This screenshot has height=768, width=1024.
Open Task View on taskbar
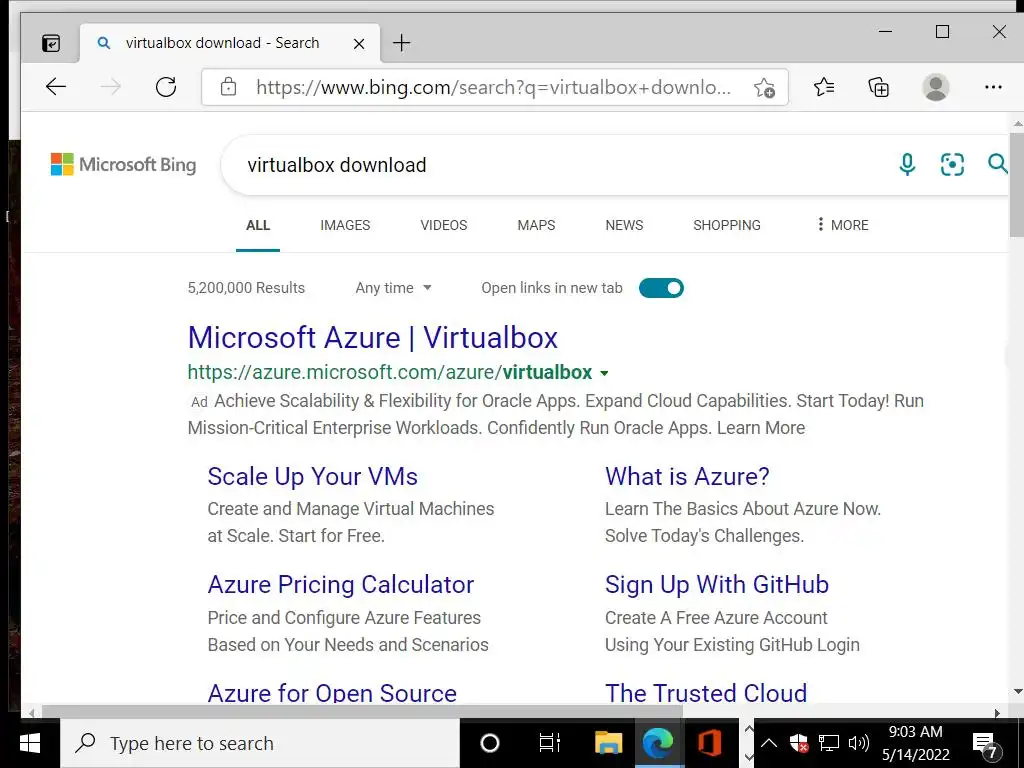click(549, 743)
